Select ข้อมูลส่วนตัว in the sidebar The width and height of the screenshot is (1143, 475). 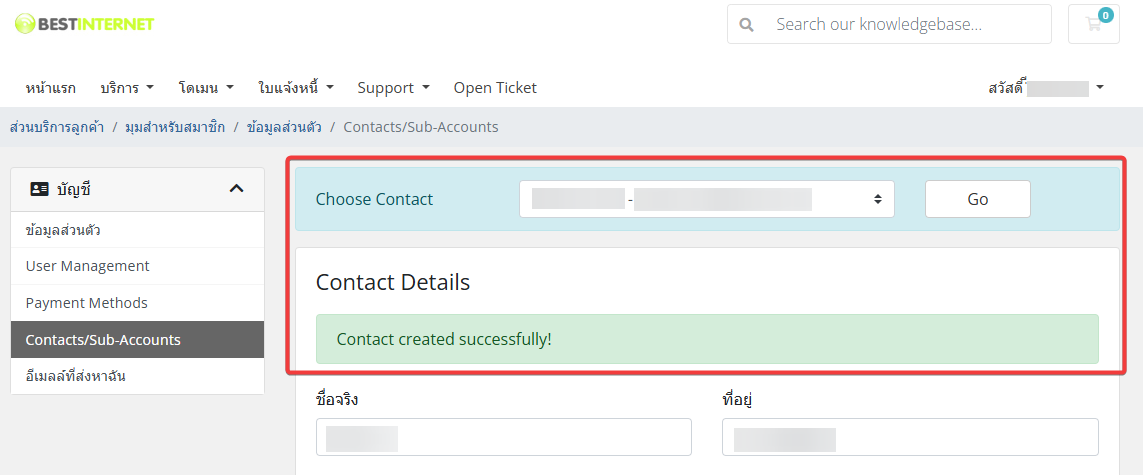(138, 230)
